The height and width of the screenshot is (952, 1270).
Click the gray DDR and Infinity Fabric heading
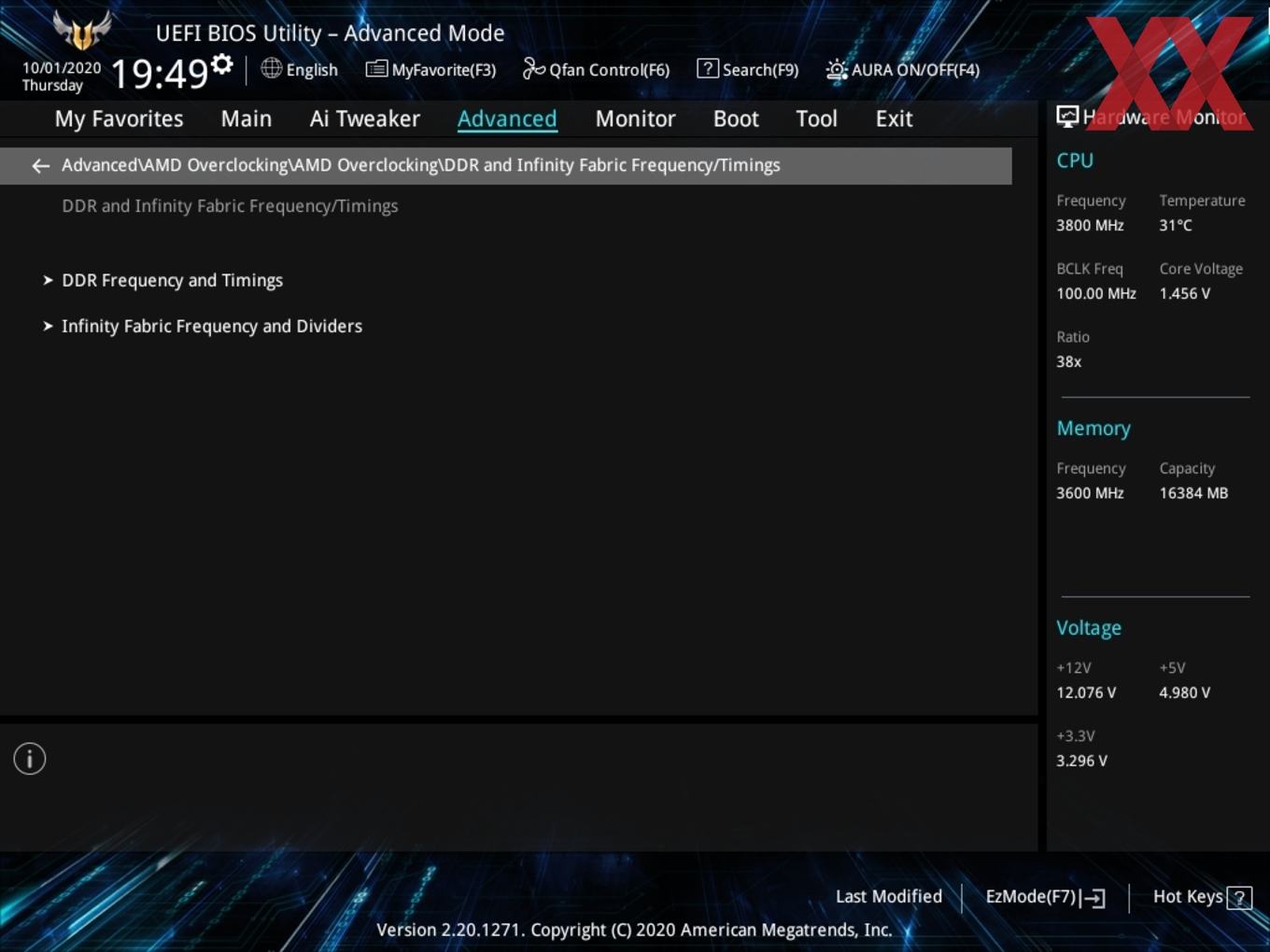230,206
